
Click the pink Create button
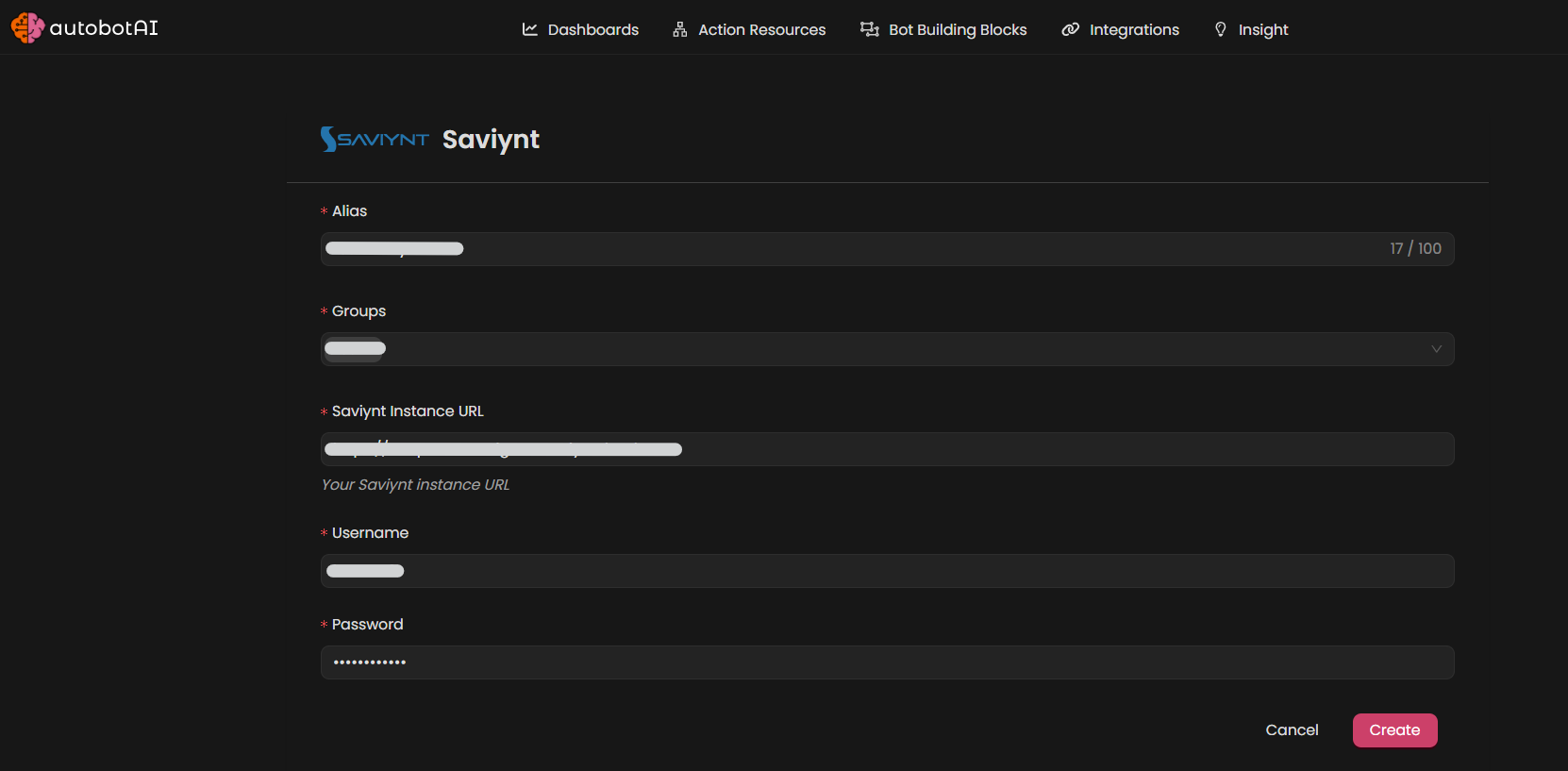(1394, 730)
